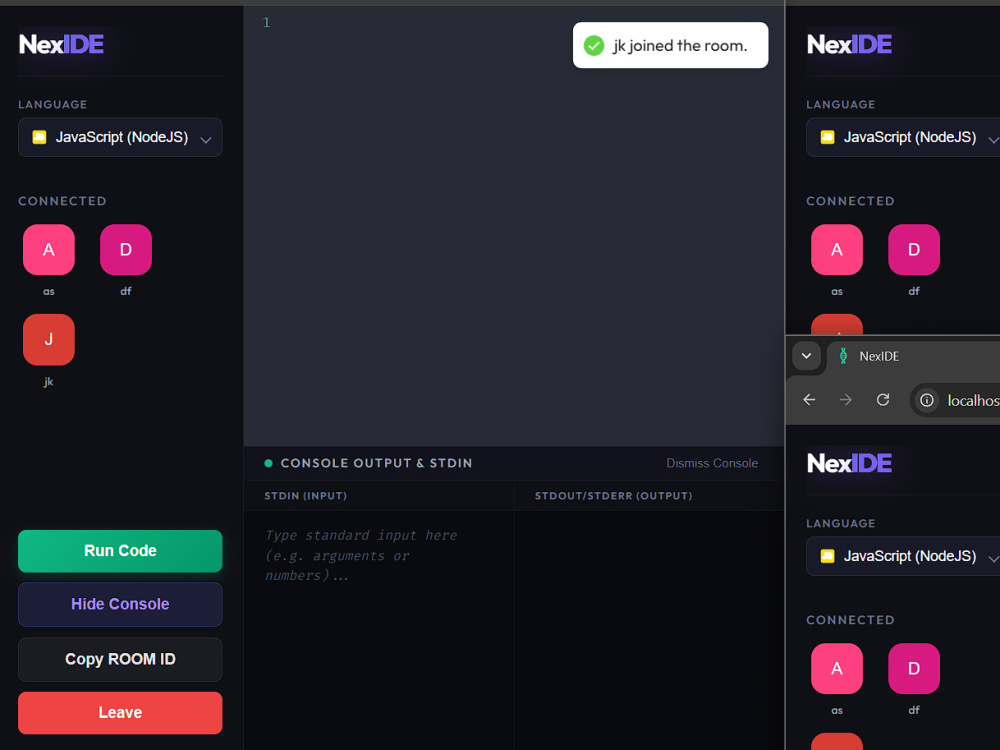The width and height of the screenshot is (1000, 750).
Task: Switch to the NexIDE browser tab
Action: click(913, 356)
